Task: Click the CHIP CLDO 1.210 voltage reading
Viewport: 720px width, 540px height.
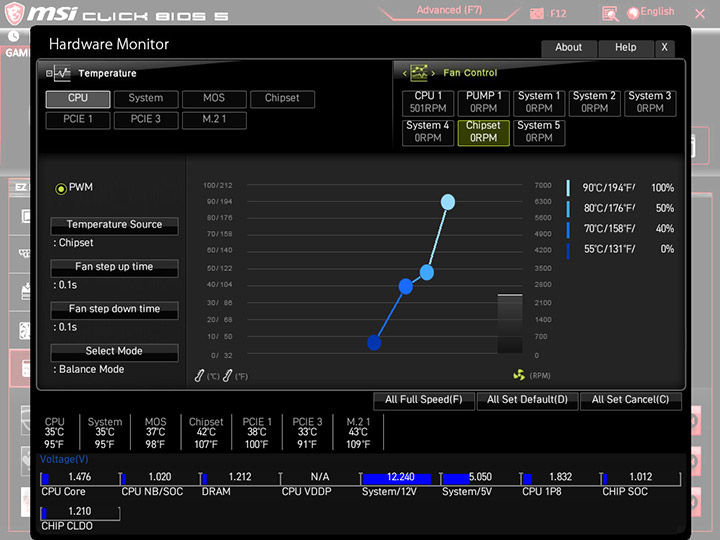Action: (80, 512)
